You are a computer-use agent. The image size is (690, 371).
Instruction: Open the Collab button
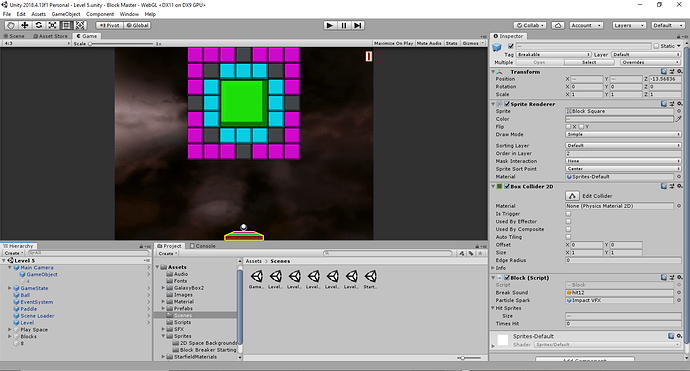pos(530,26)
